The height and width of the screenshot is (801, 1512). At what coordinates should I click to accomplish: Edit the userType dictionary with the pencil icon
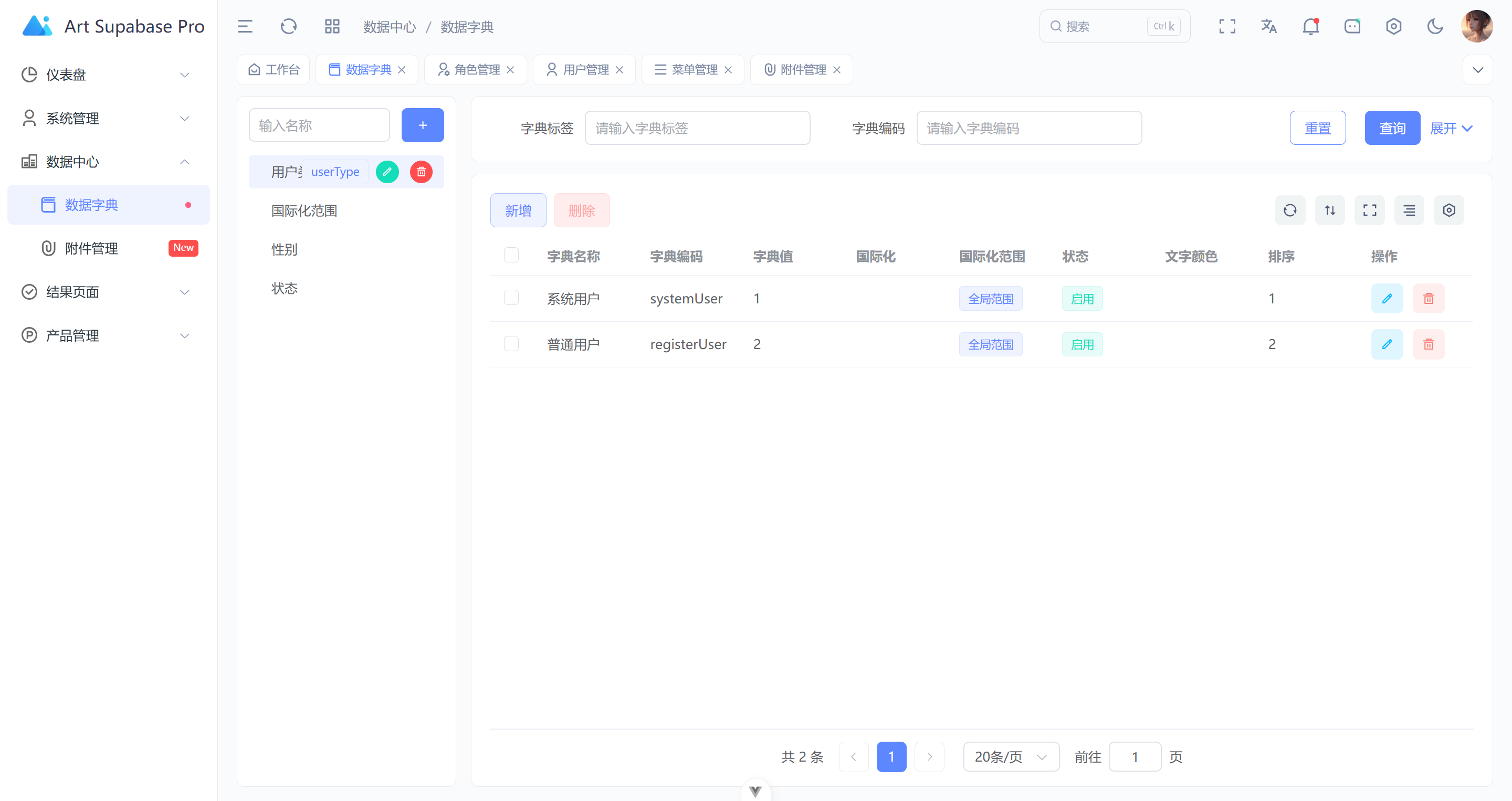(x=387, y=171)
